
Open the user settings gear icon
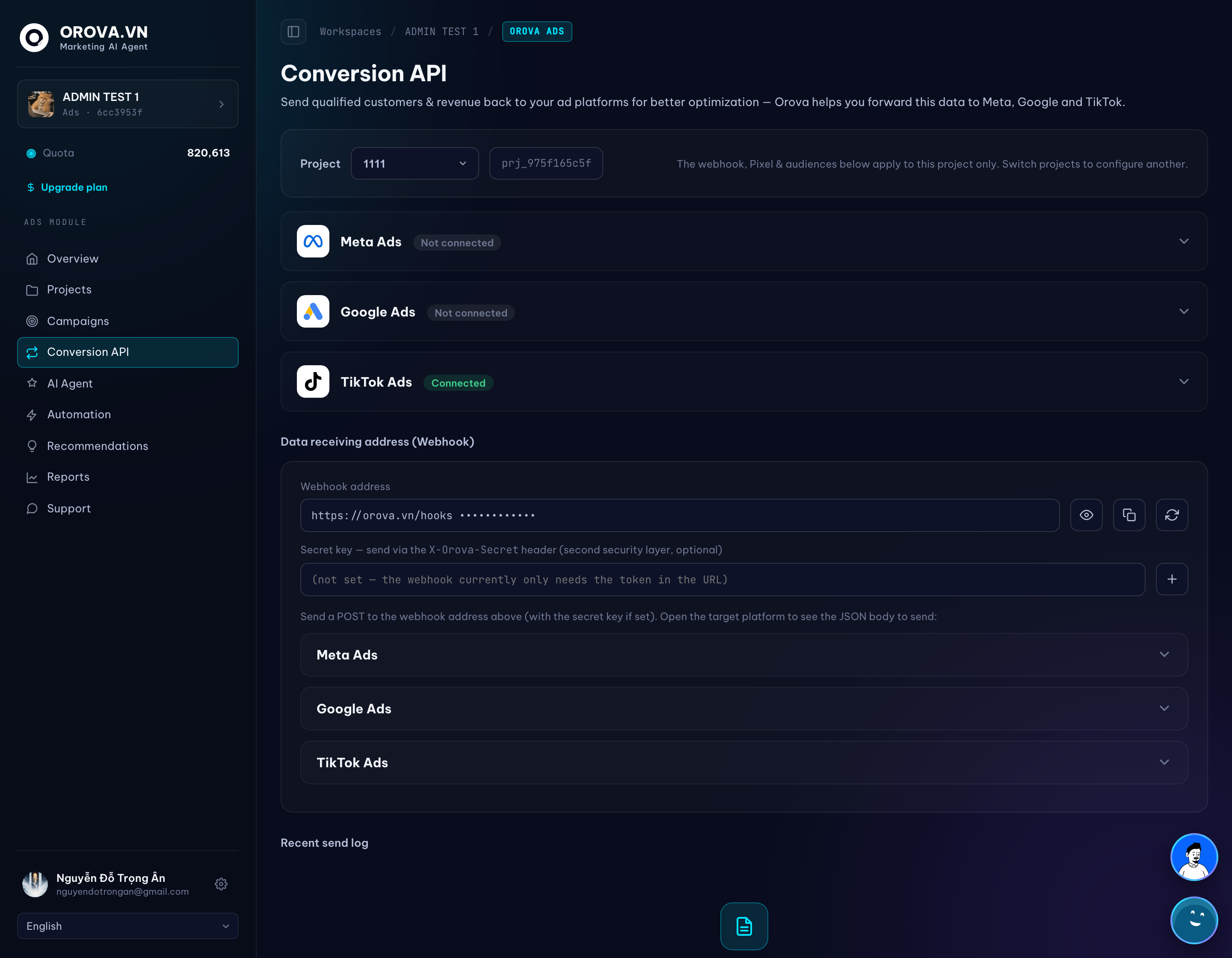tap(221, 884)
